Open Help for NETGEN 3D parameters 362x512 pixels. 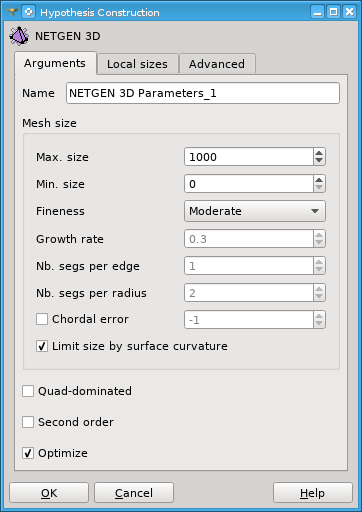(313, 493)
